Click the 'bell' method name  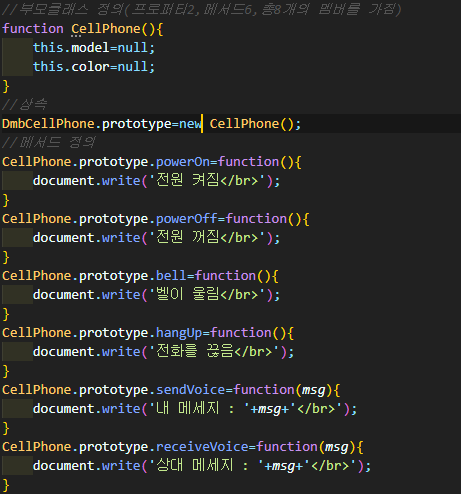pyautogui.click(x=171, y=276)
